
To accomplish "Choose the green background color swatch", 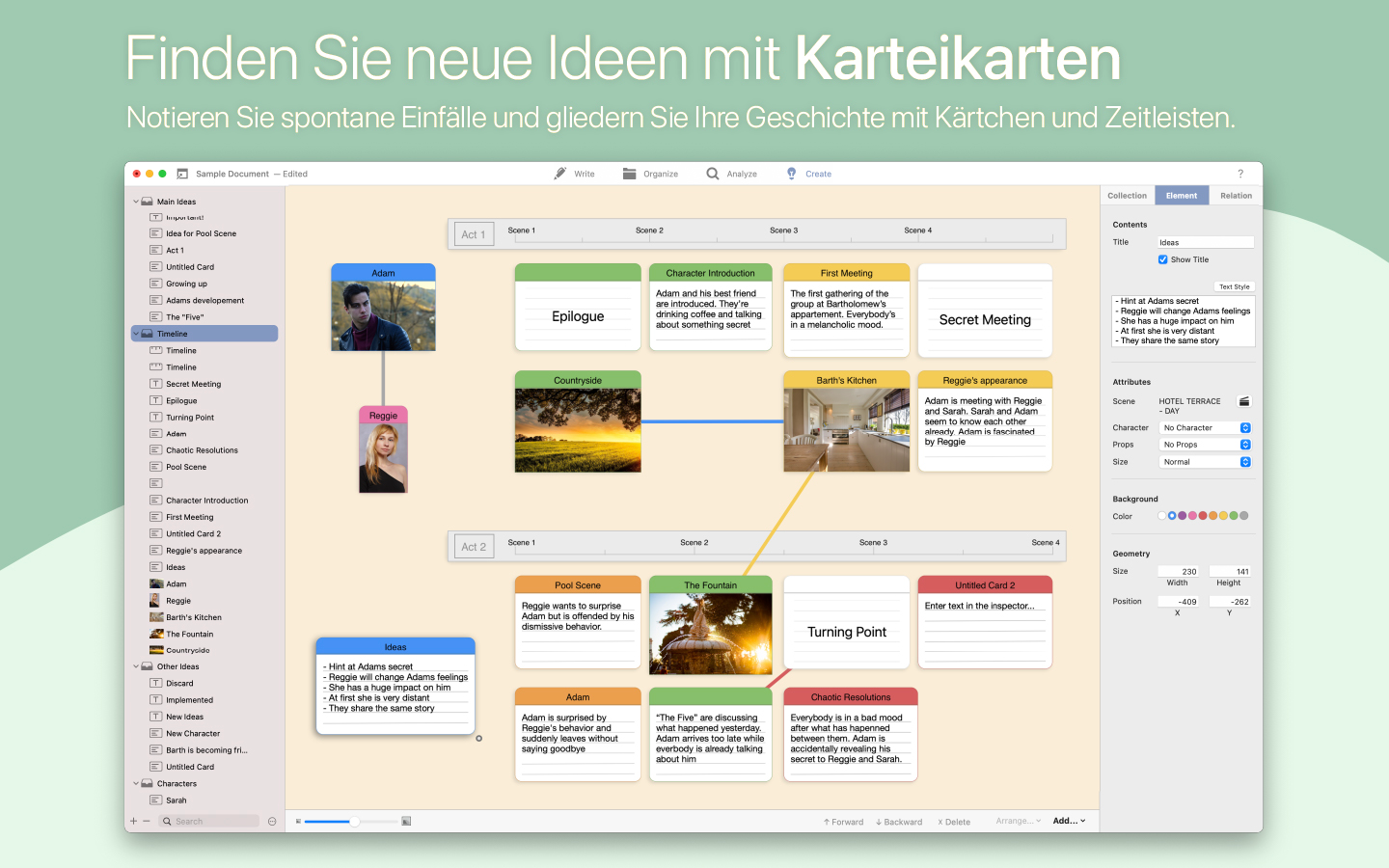I will [1234, 516].
